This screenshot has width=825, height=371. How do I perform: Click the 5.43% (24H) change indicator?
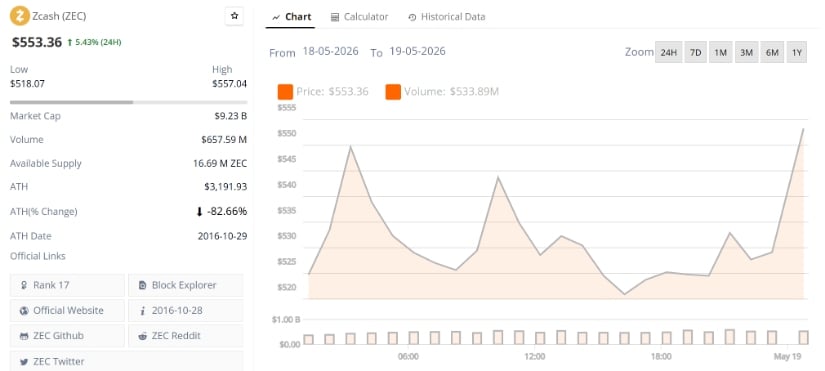coord(94,42)
